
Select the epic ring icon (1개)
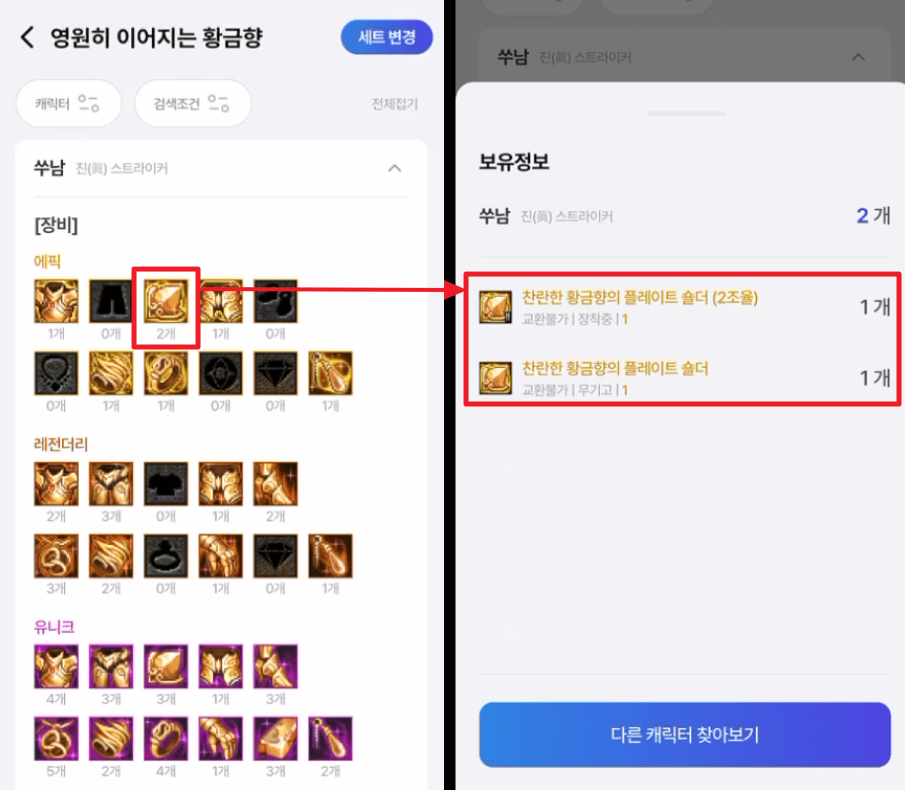(166, 373)
